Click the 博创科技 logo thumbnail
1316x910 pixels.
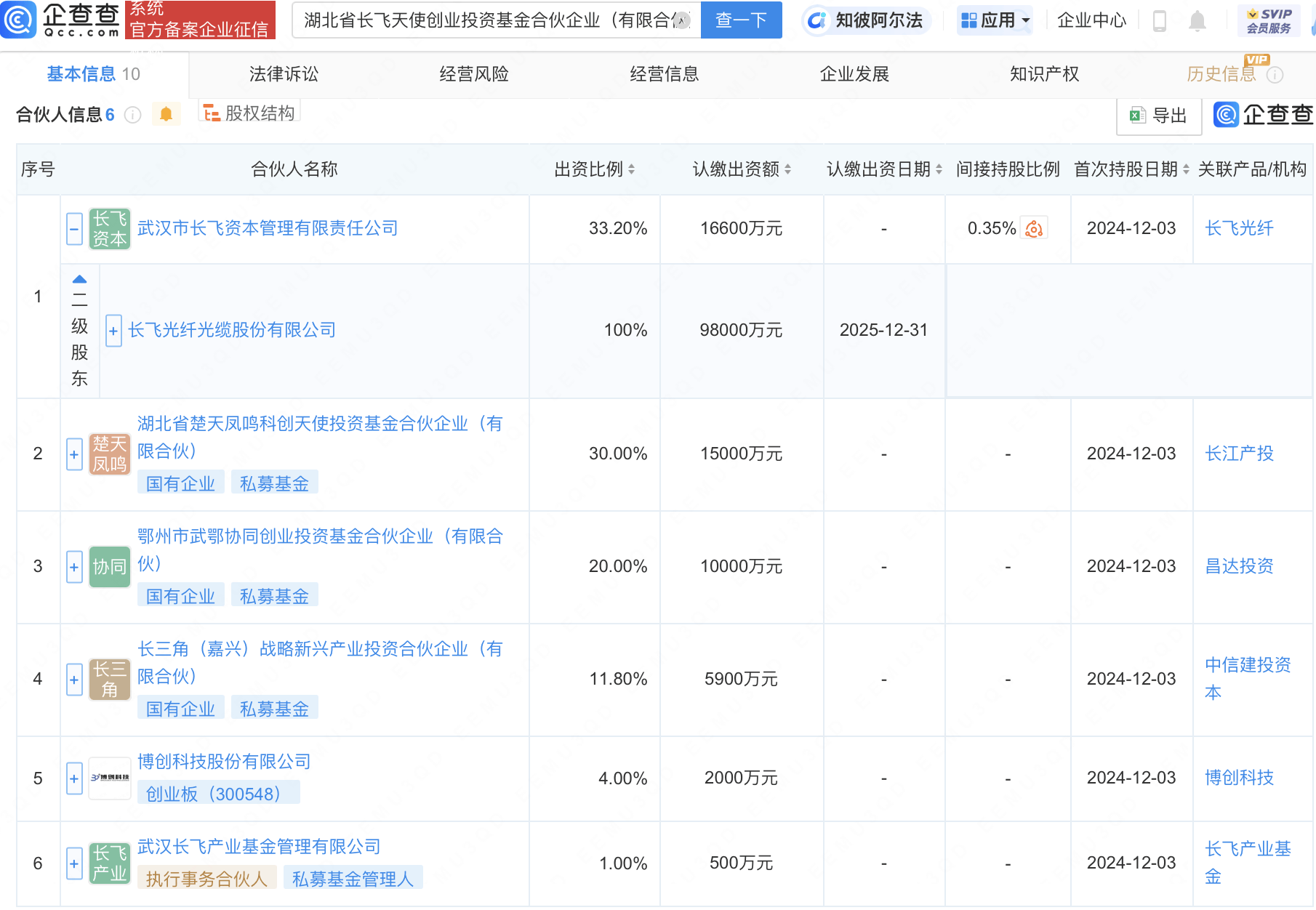tap(110, 778)
